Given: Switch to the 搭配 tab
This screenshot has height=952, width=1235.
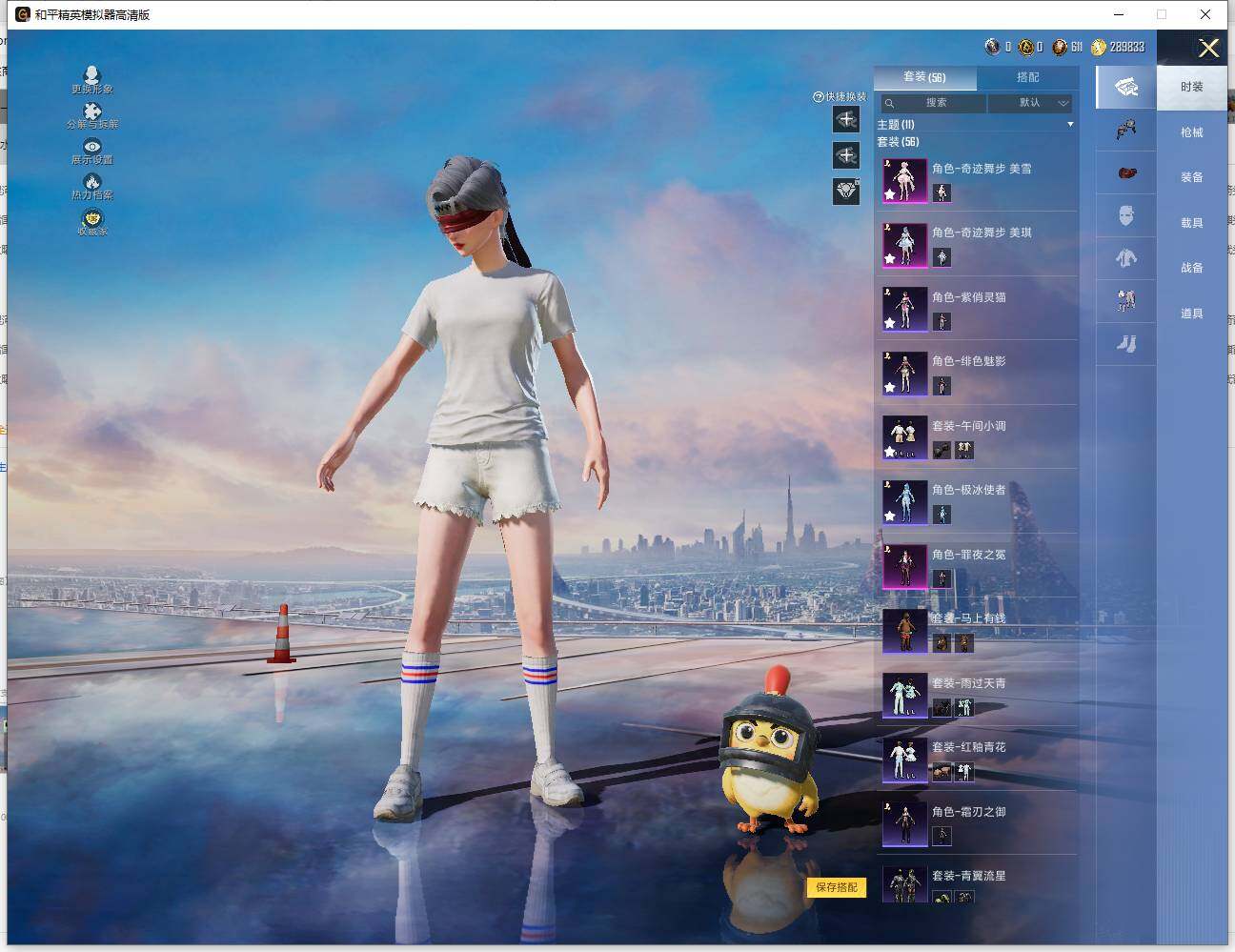Looking at the screenshot, I should click(1027, 77).
